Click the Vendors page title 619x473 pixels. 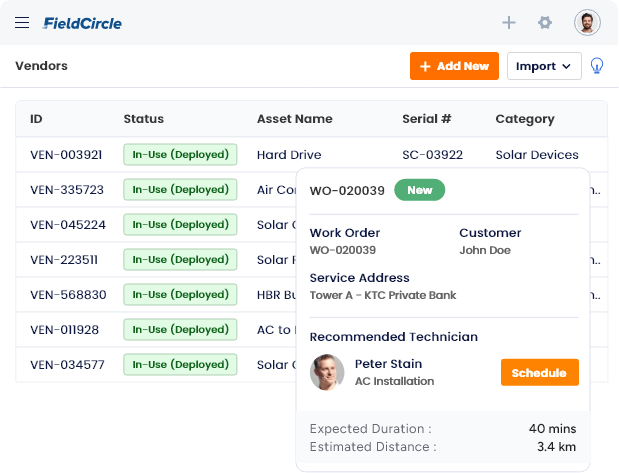(41, 66)
